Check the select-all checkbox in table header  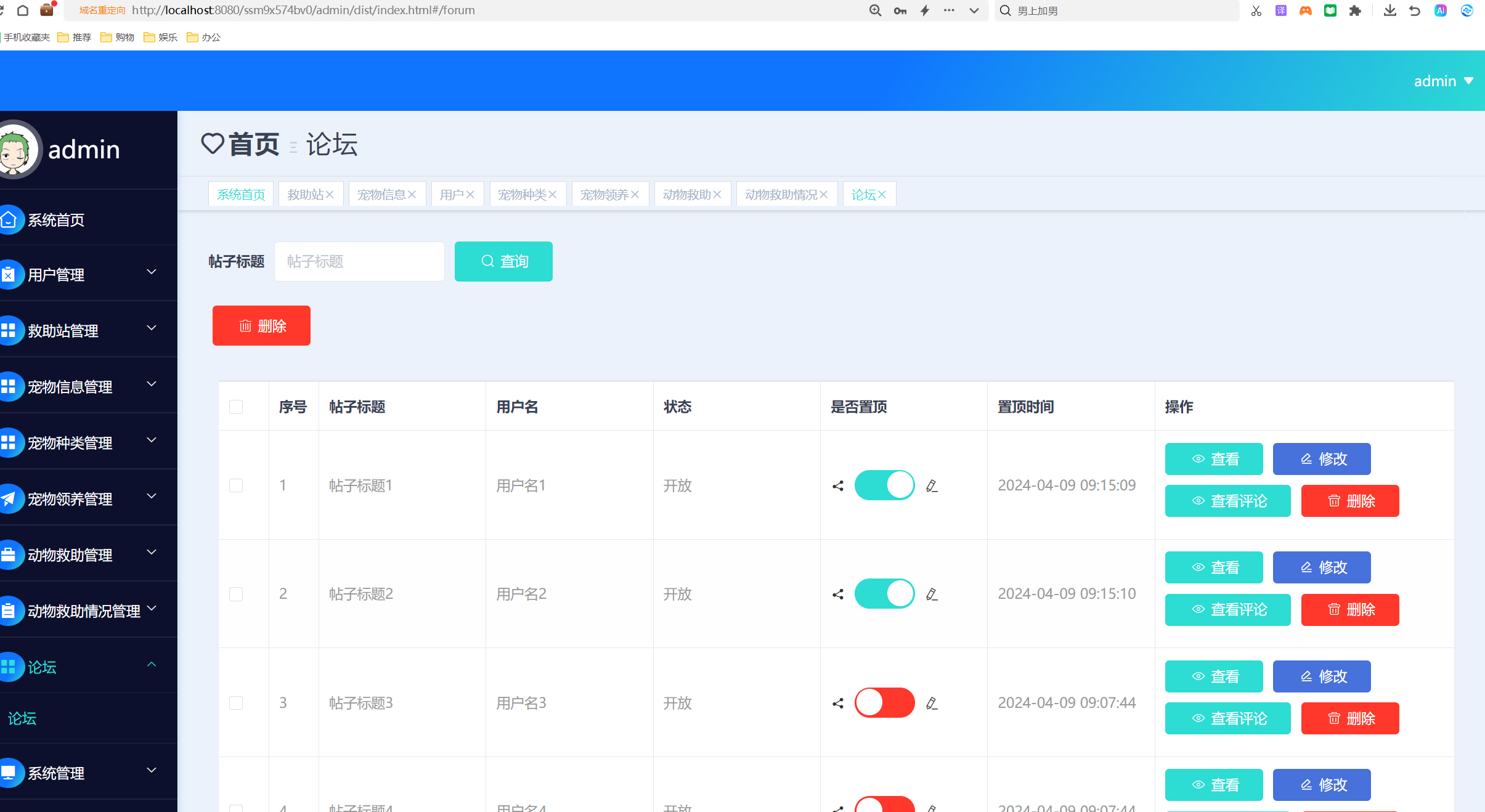click(236, 407)
